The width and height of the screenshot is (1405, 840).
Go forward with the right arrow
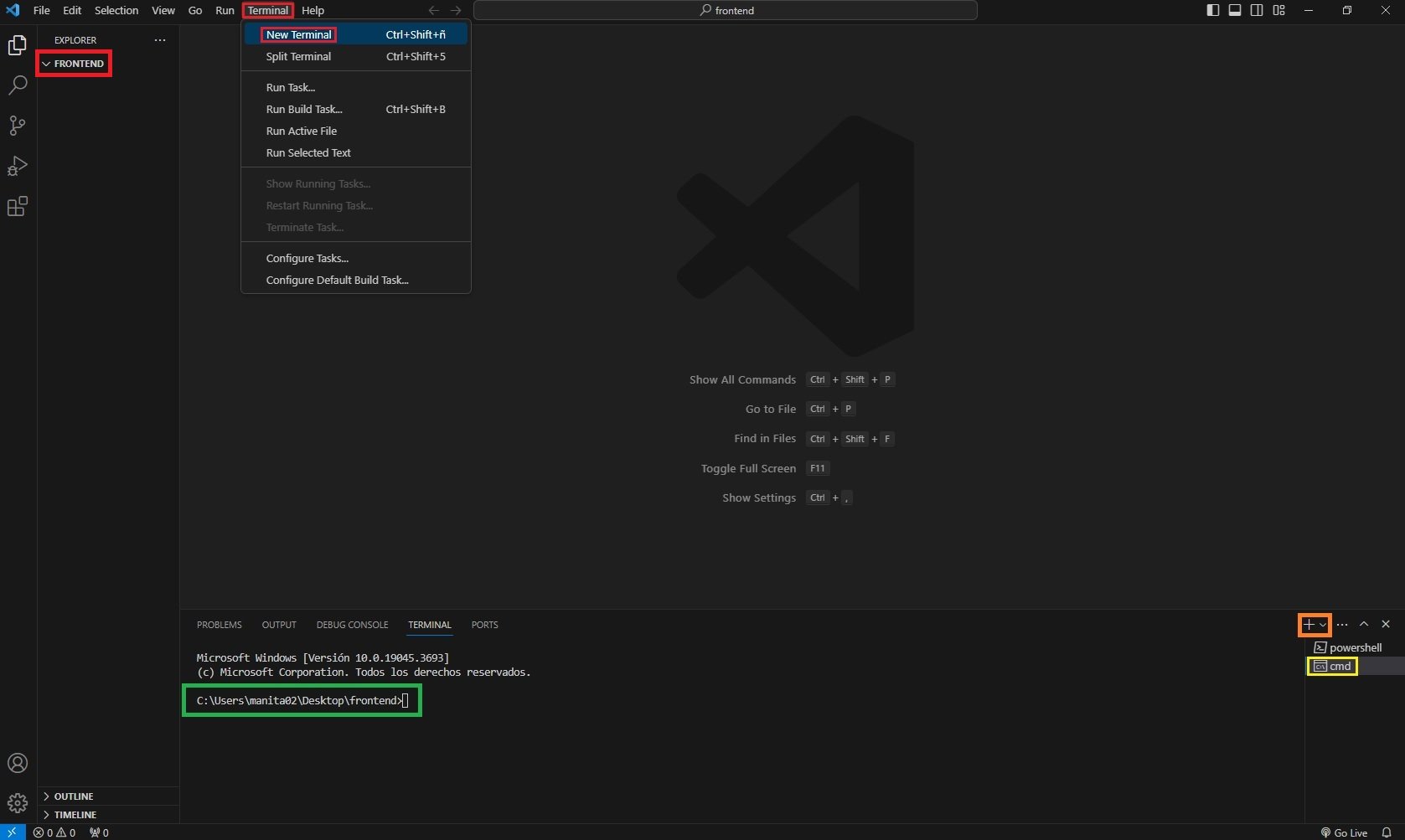tap(456, 10)
